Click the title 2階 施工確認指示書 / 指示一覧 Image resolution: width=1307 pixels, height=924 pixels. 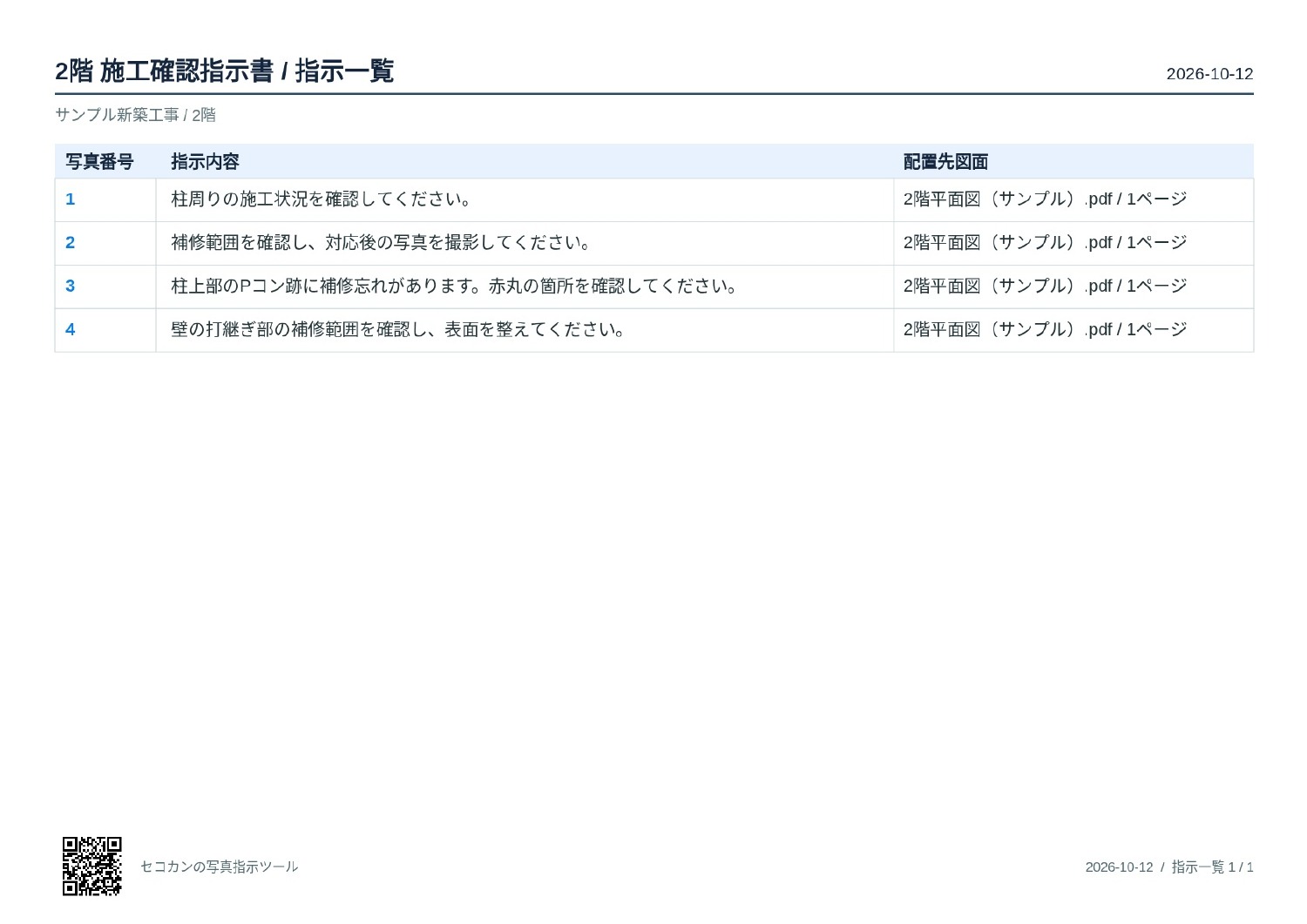225,71
